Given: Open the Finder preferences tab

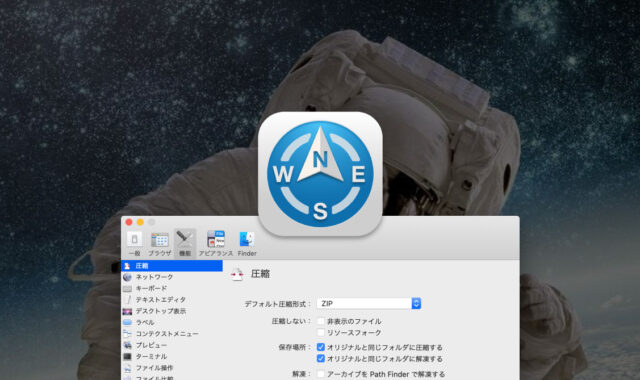Looking at the screenshot, I should pyautogui.click(x=247, y=244).
